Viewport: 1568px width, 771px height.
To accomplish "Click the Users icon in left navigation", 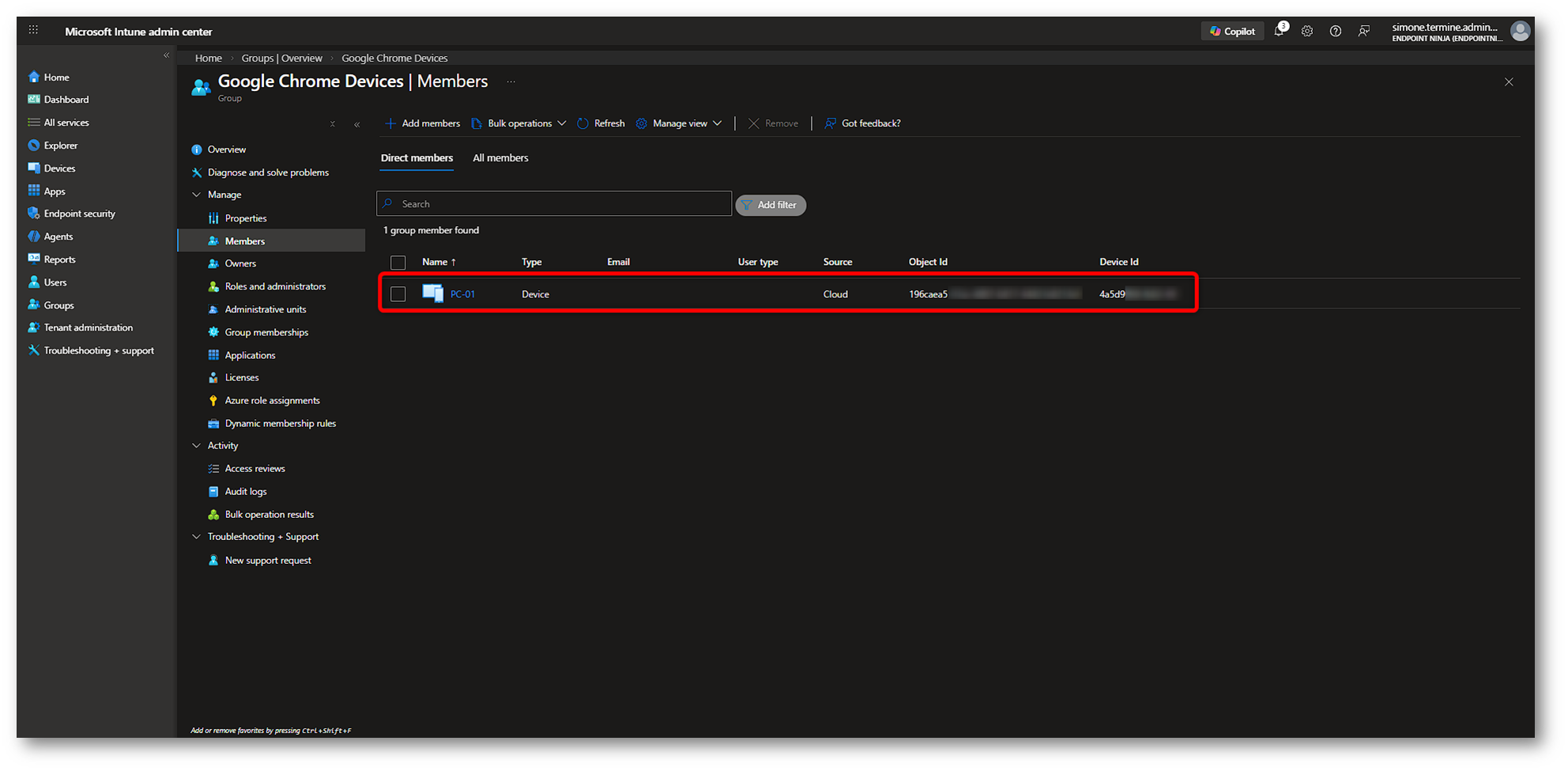I will click(x=34, y=282).
